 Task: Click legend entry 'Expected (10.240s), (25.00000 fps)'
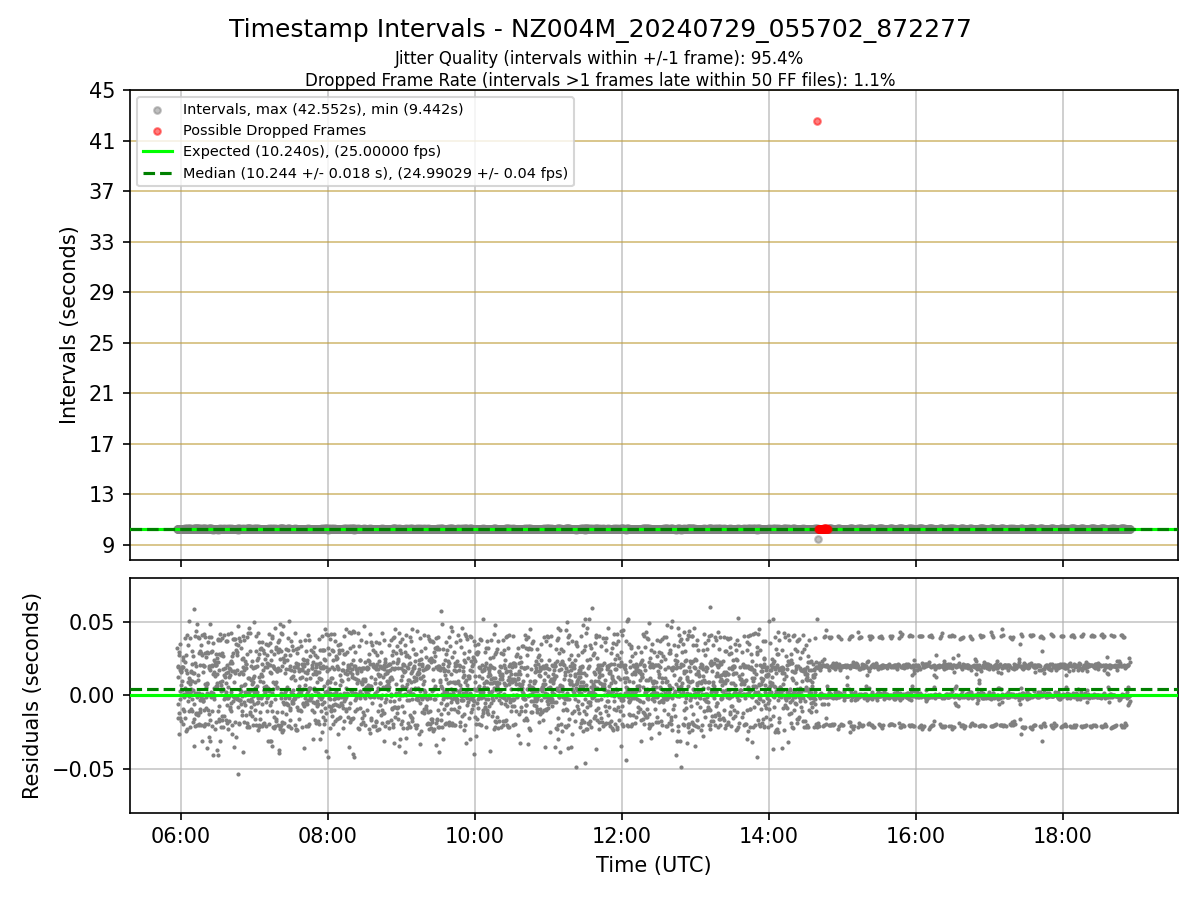click(312, 151)
